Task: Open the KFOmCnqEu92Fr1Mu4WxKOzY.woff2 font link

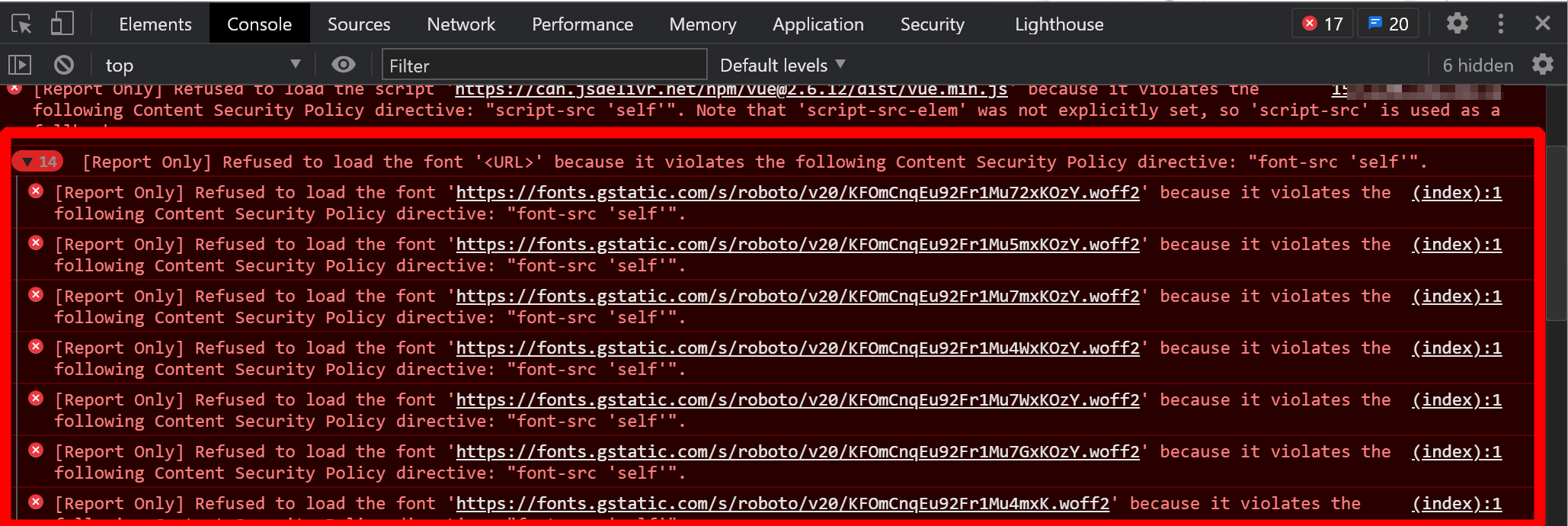Action: pyautogui.click(x=798, y=348)
